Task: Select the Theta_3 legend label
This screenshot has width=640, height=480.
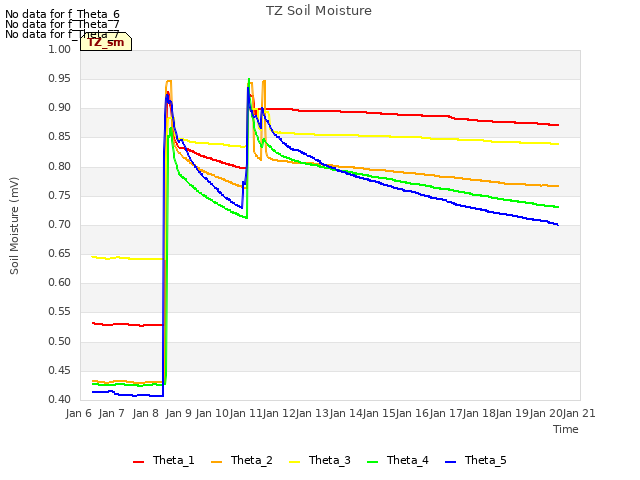Action: [x=329, y=460]
